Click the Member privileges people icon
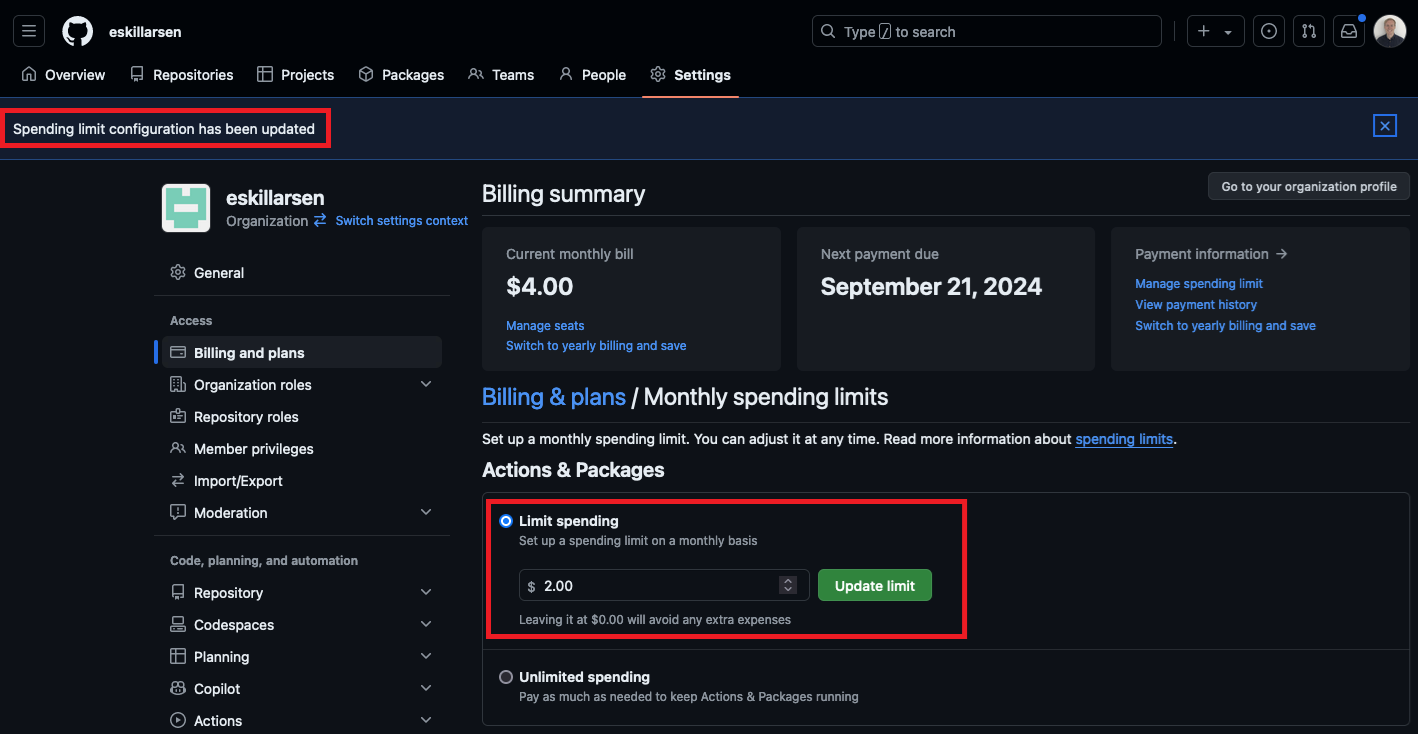 pos(178,449)
